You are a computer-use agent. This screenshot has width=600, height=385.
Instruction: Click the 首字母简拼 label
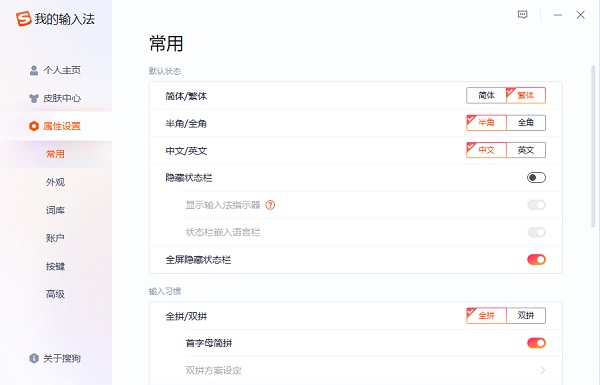pyautogui.click(x=209, y=343)
